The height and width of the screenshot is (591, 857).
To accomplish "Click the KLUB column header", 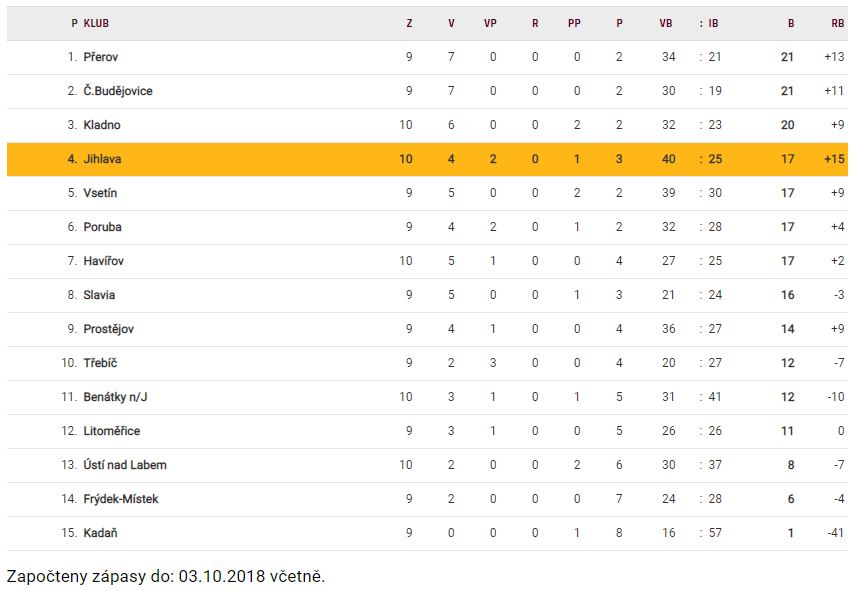I will click(97, 23).
